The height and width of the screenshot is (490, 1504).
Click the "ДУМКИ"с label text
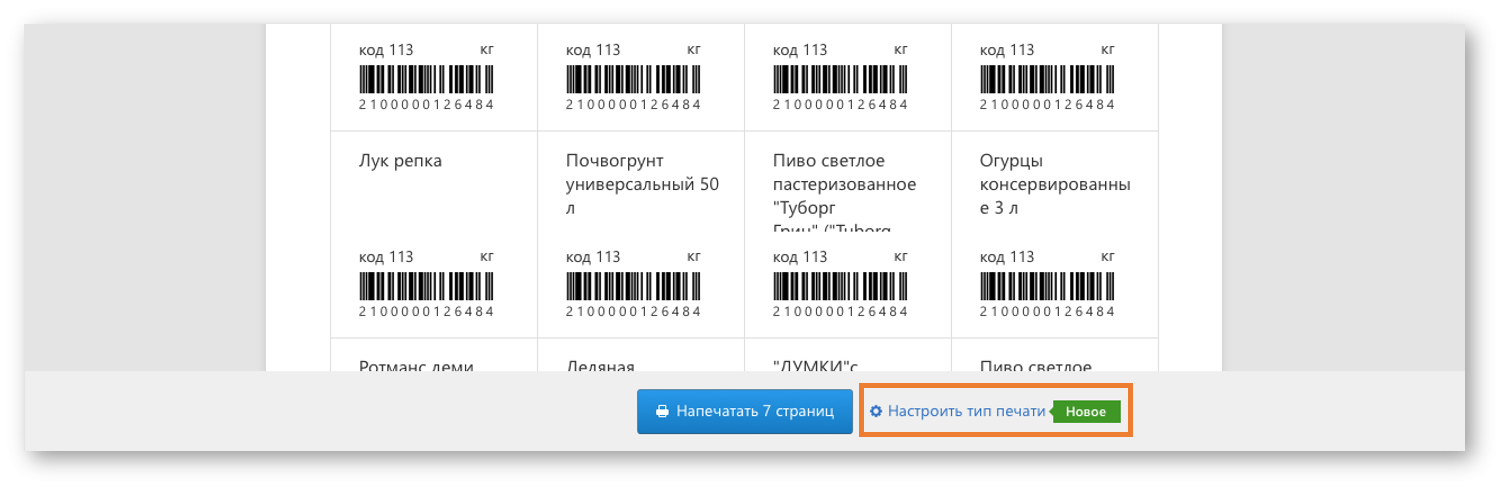coord(816,365)
